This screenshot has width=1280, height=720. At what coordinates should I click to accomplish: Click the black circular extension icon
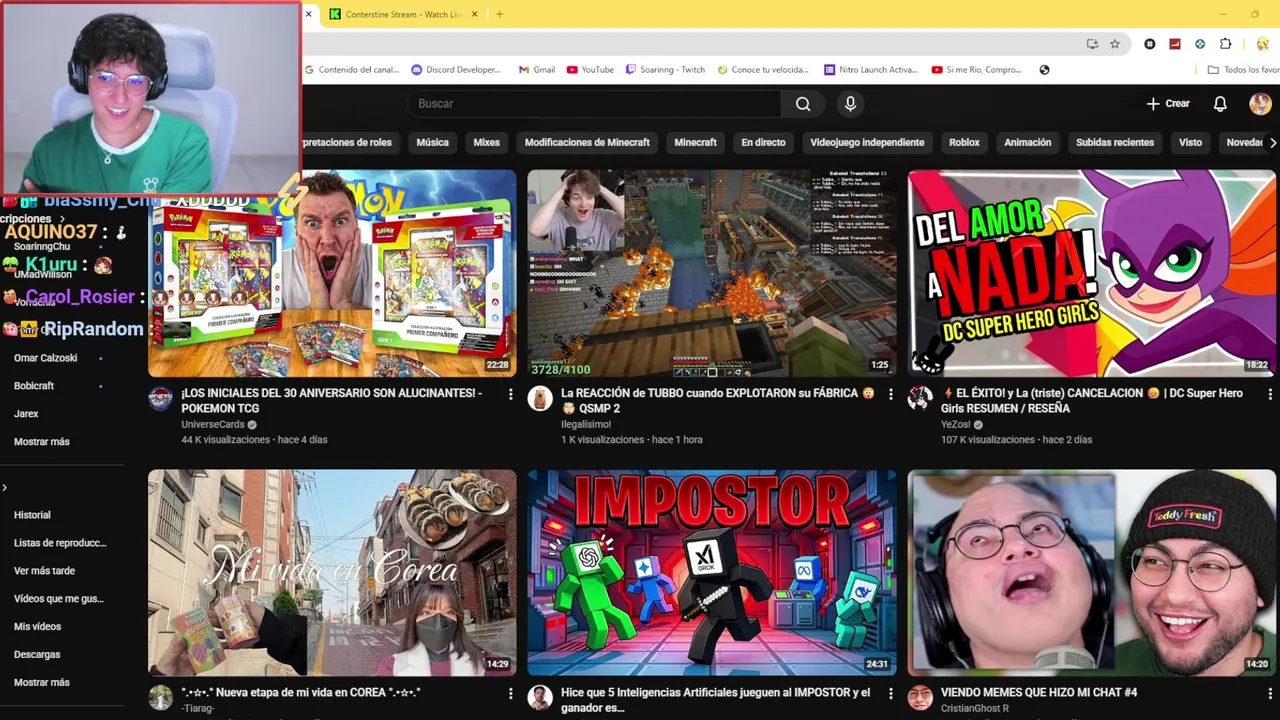(1150, 44)
